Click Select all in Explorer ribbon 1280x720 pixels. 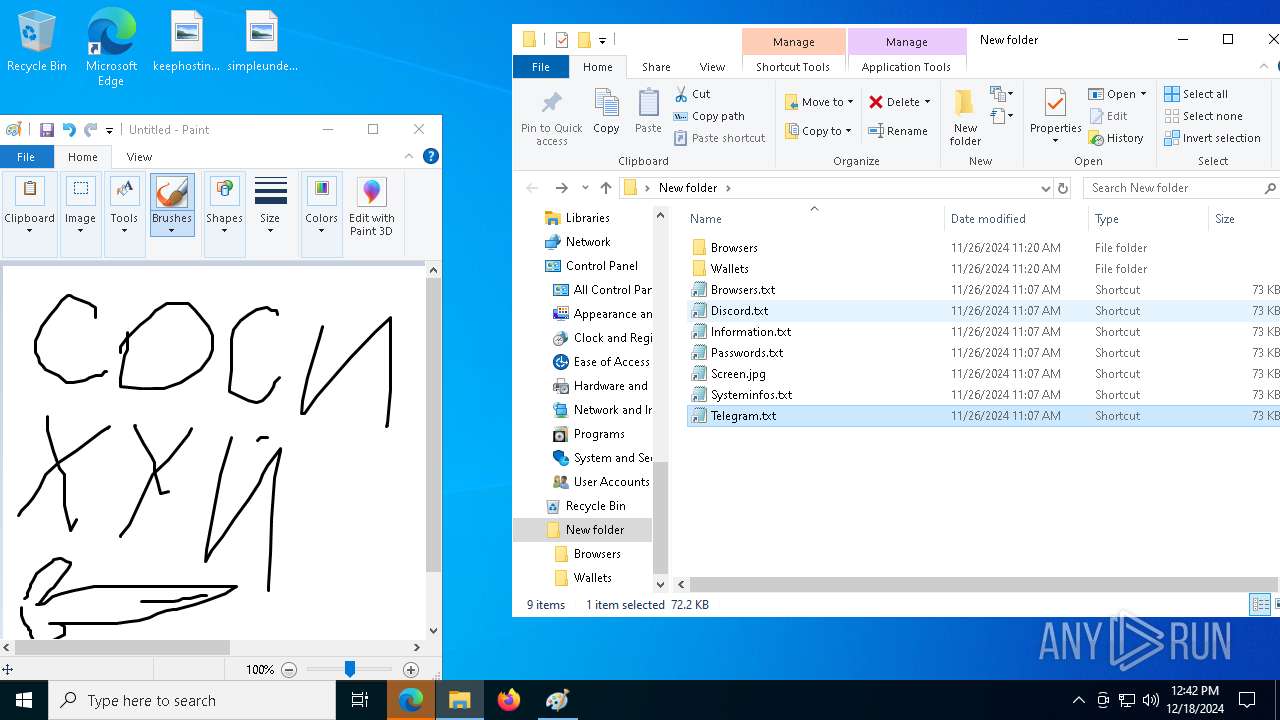[1196, 94]
